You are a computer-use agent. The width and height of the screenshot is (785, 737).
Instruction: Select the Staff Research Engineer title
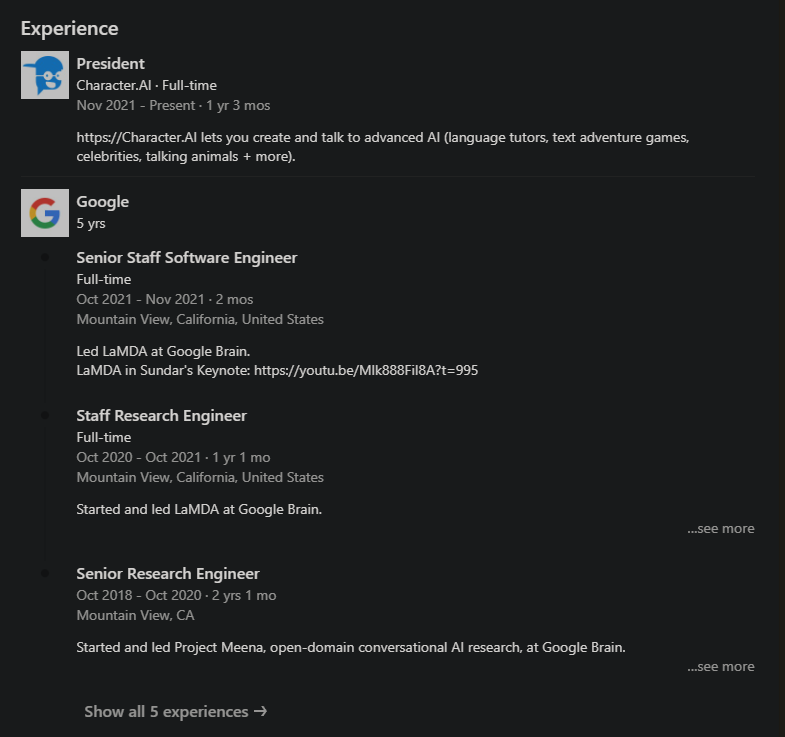(x=162, y=416)
